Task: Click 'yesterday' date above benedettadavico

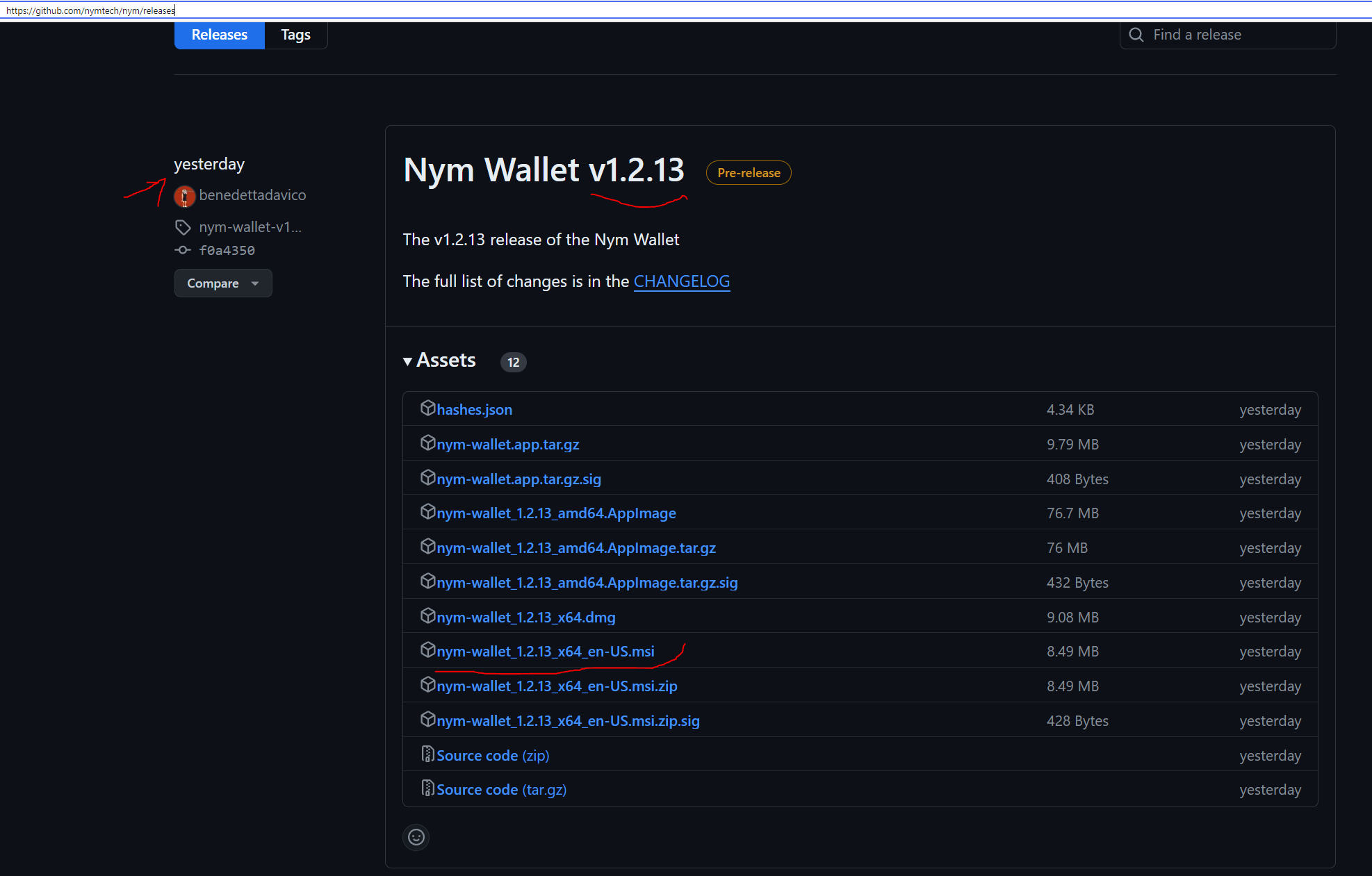Action: point(209,165)
